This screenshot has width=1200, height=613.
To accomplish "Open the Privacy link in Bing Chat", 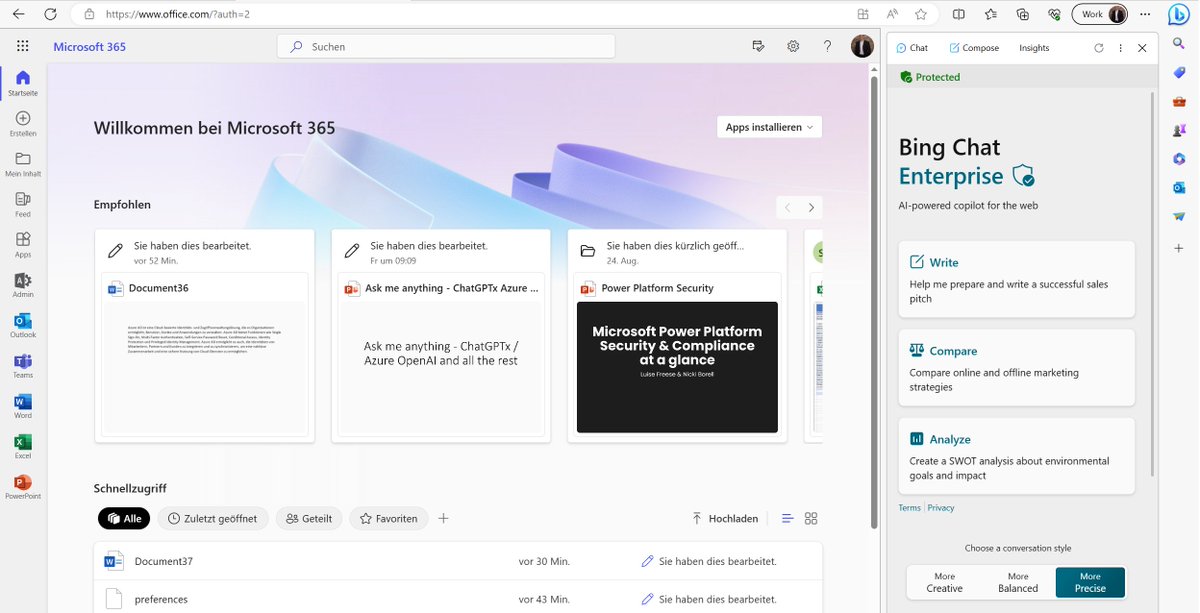I will pos(940,507).
